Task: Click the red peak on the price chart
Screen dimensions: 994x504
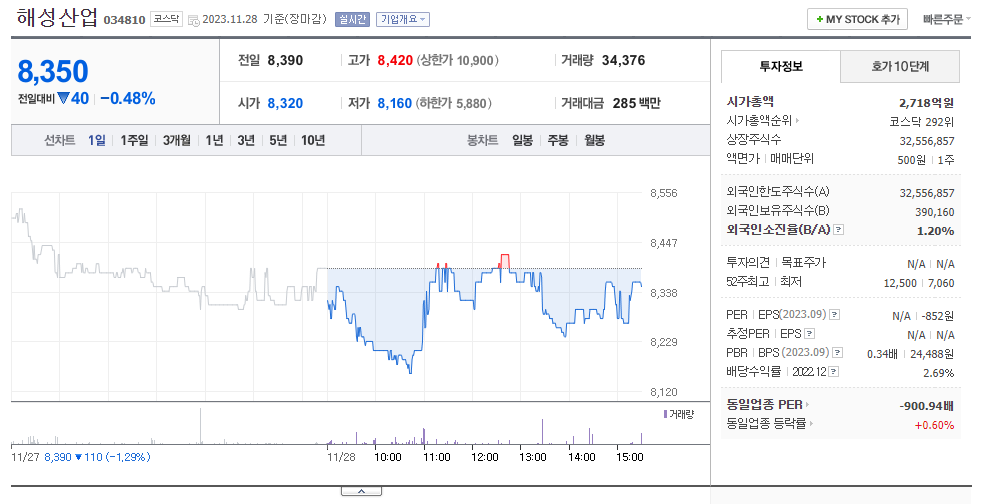Action: (505, 259)
